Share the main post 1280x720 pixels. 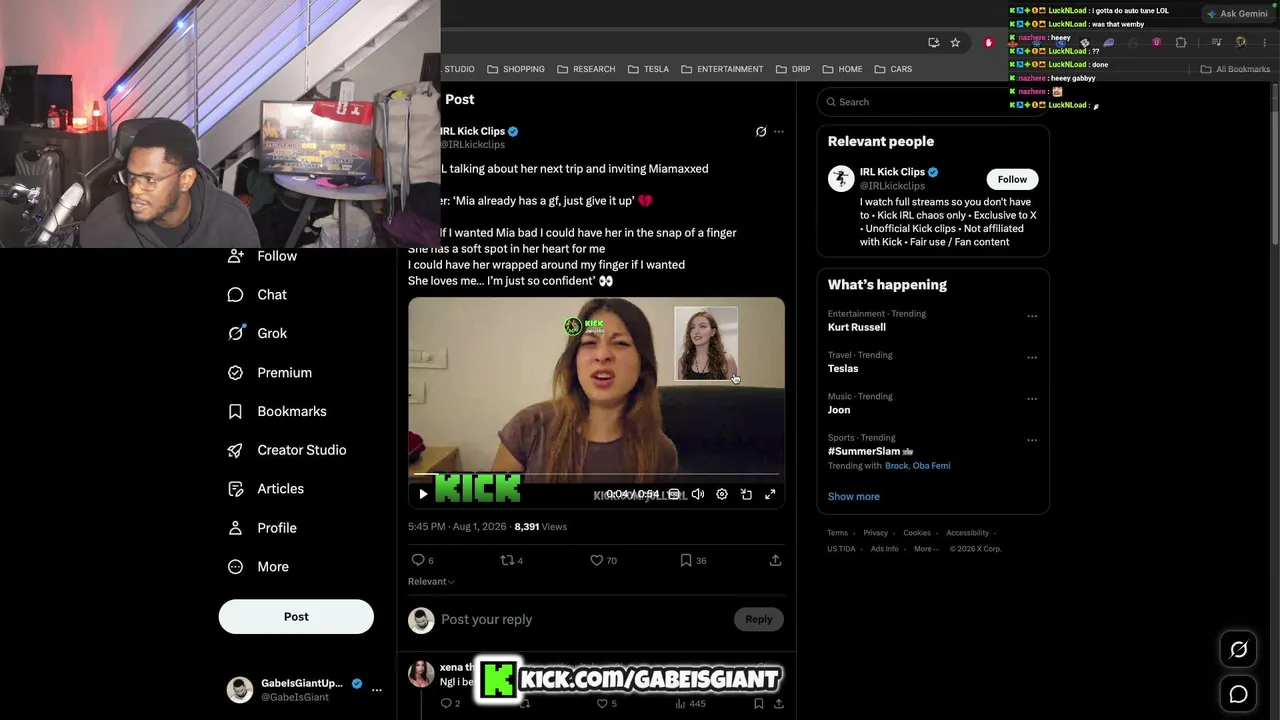tap(775, 560)
